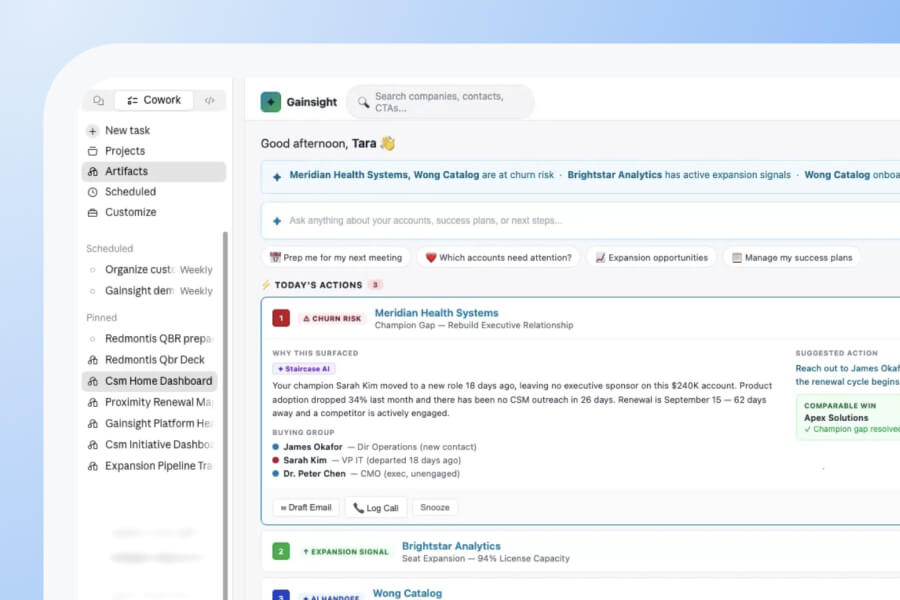This screenshot has height=600, width=900.
Task: Choose Prep me for my next meeting
Action: [336, 258]
